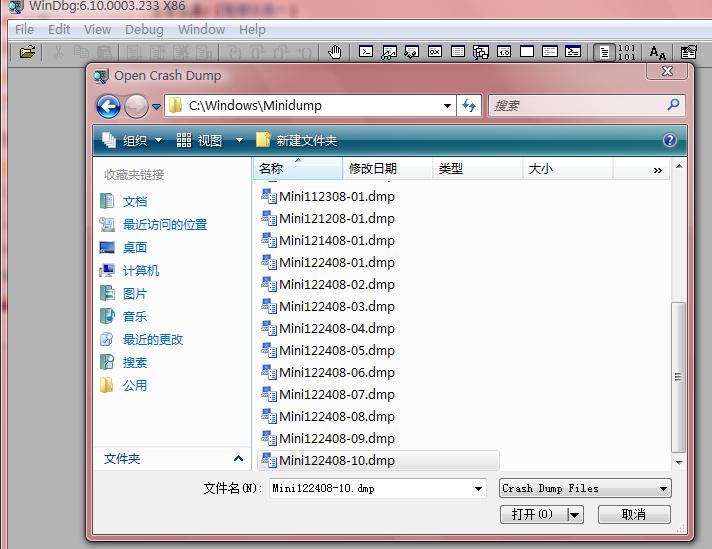The height and width of the screenshot is (549, 712).
Task: Open the Debug menu in WinDbg
Action: point(144,30)
